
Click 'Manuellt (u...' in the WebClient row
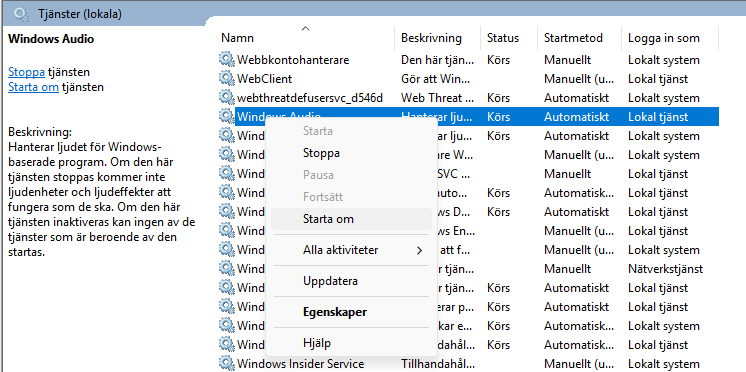tap(579, 79)
